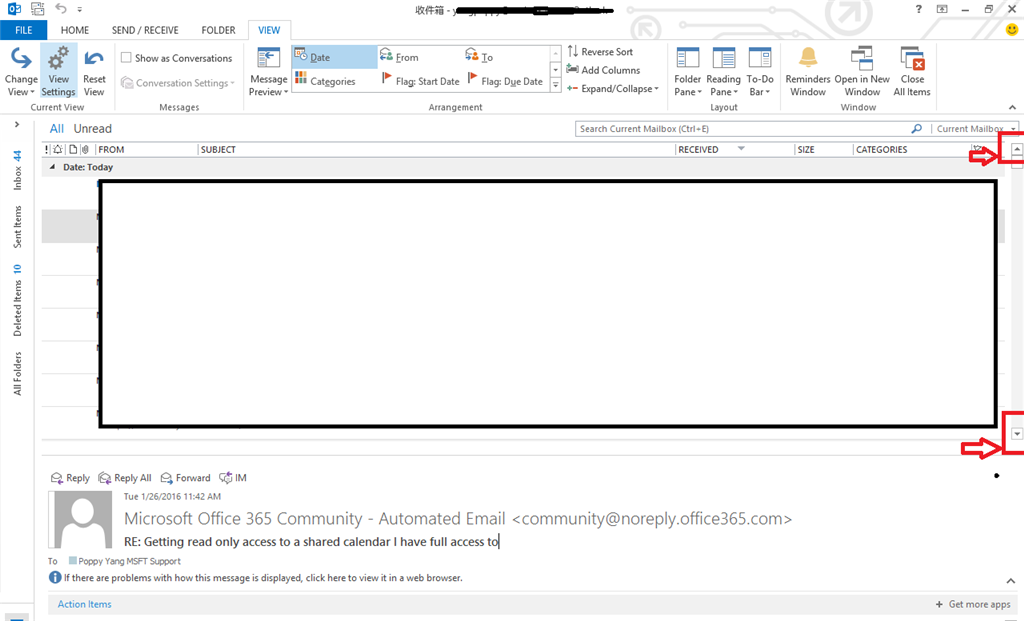Filter by Unread messages
This screenshot has width=1024, height=621.
pos(93,129)
